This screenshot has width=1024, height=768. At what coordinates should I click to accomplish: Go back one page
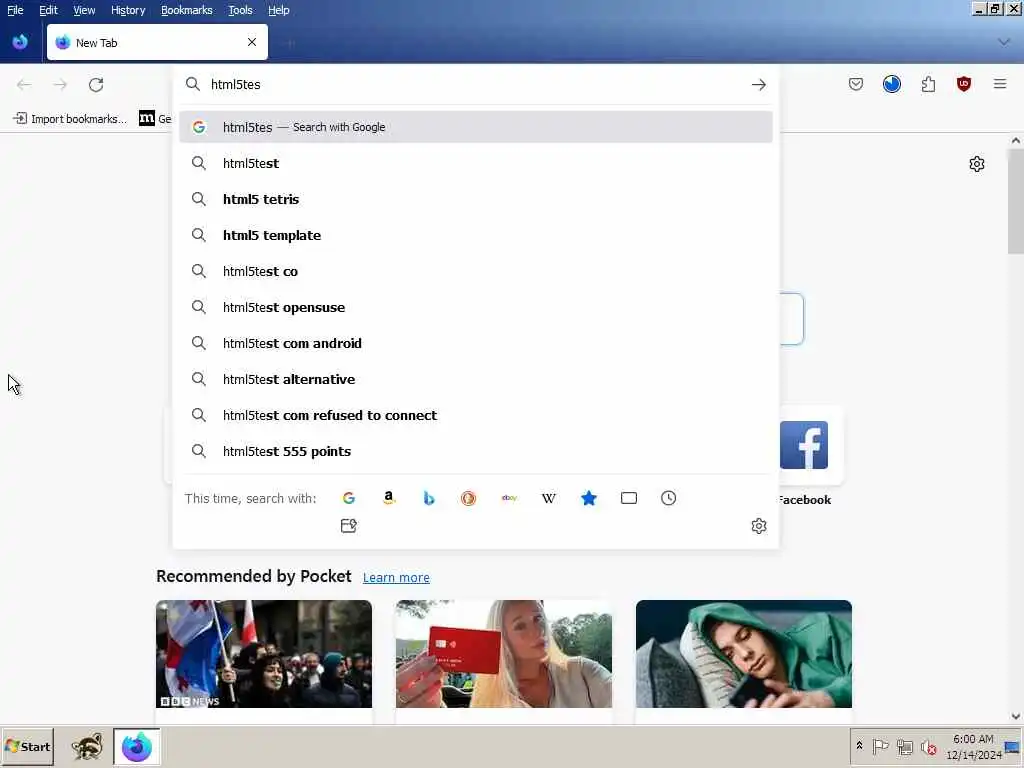click(x=24, y=84)
